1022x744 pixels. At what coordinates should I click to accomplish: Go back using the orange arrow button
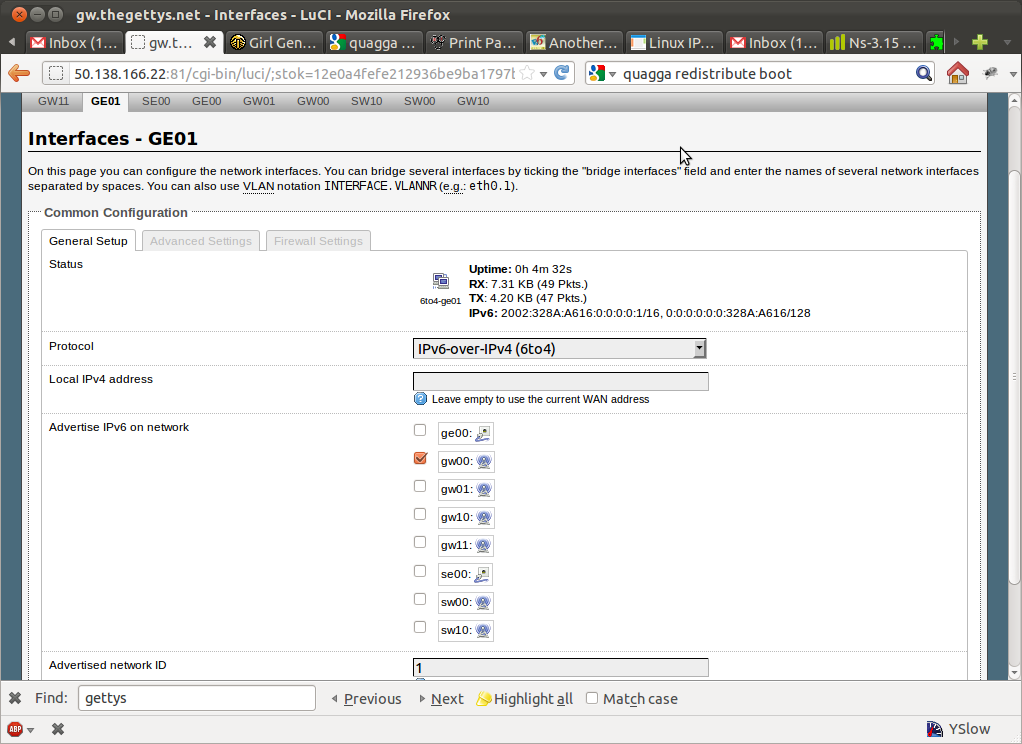pyautogui.click(x=20, y=73)
